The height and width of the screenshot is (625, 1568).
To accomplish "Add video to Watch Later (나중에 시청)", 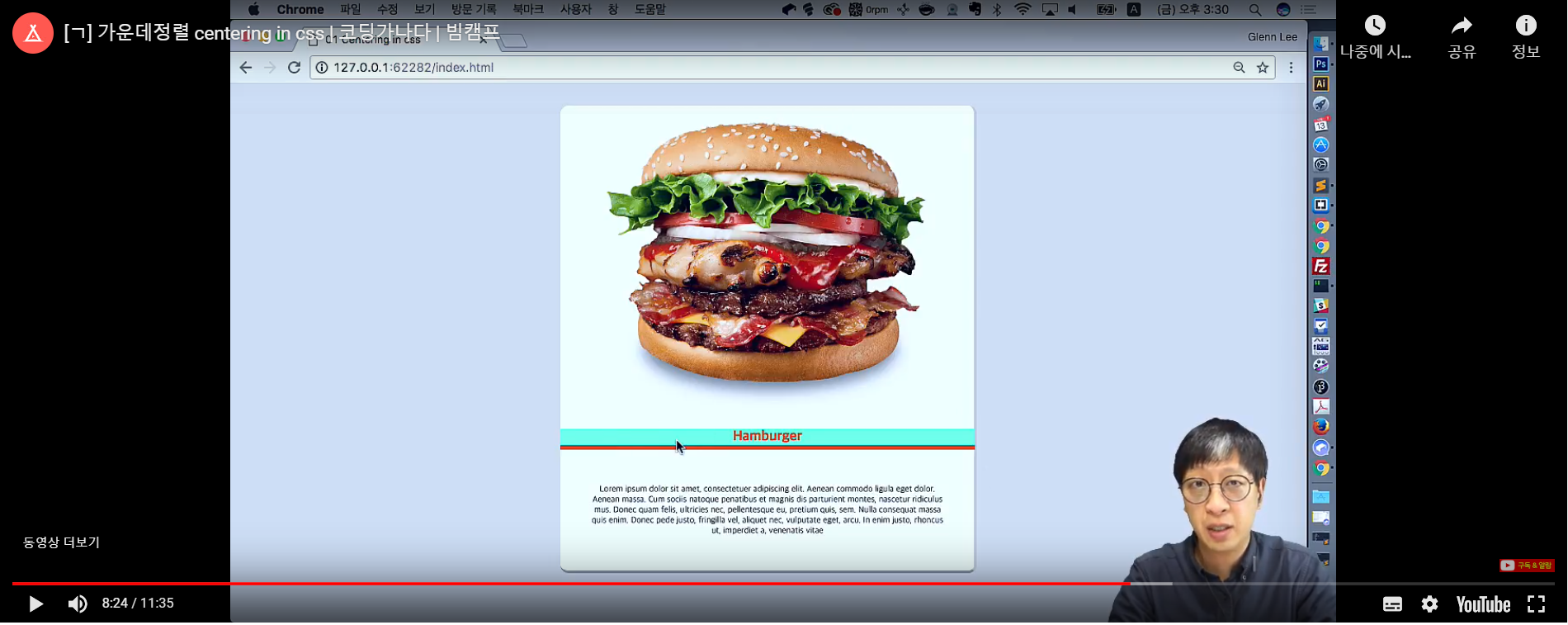I will pos(1375,37).
